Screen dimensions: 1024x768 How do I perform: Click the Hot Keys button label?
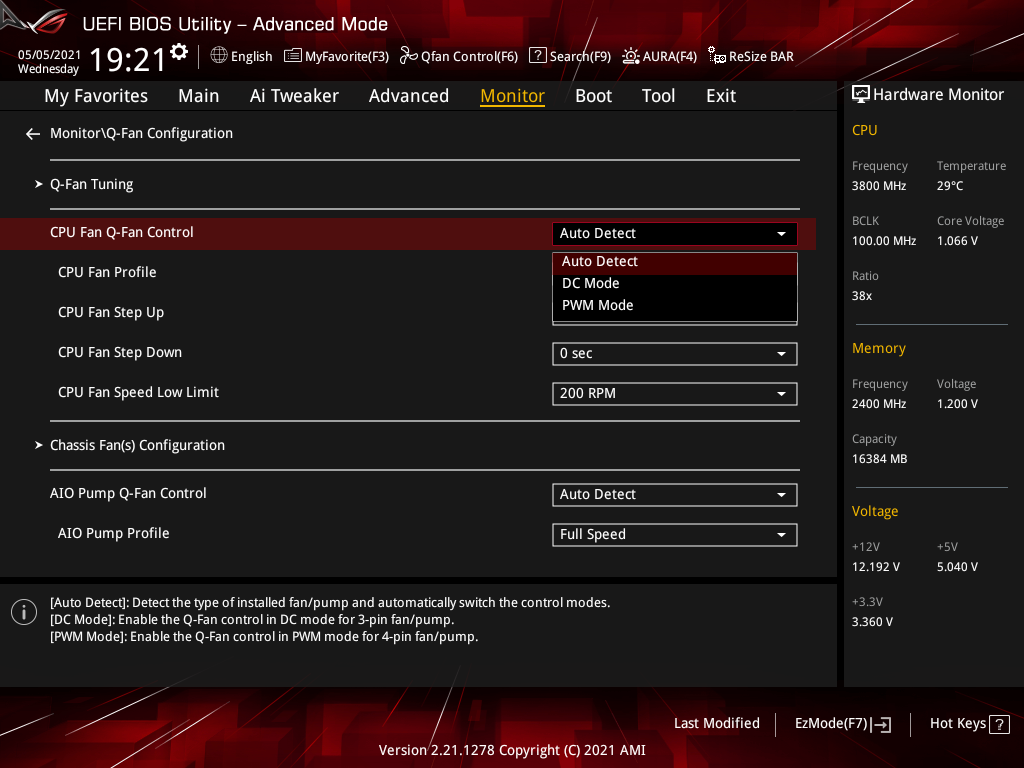tap(957, 724)
